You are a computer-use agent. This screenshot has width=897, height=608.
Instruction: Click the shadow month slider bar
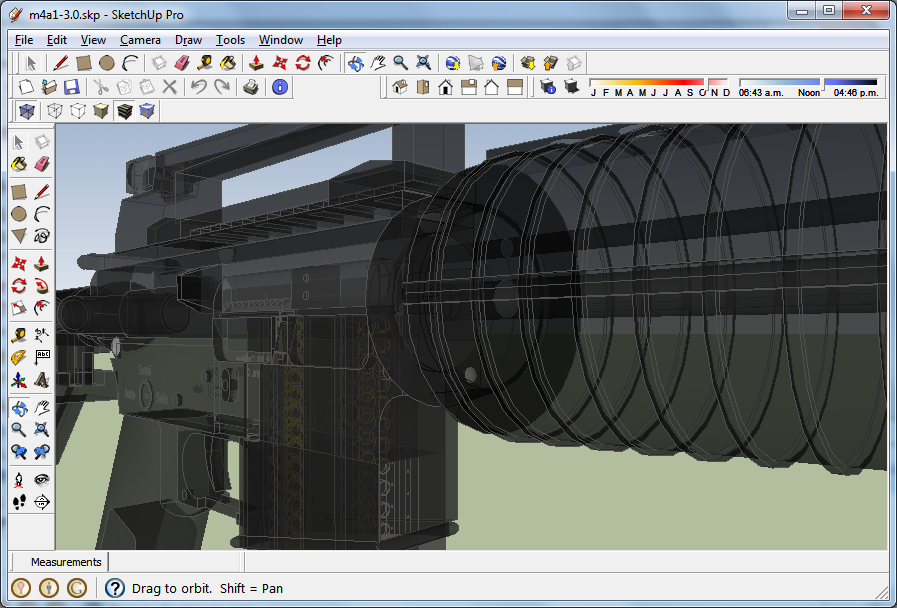click(659, 82)
